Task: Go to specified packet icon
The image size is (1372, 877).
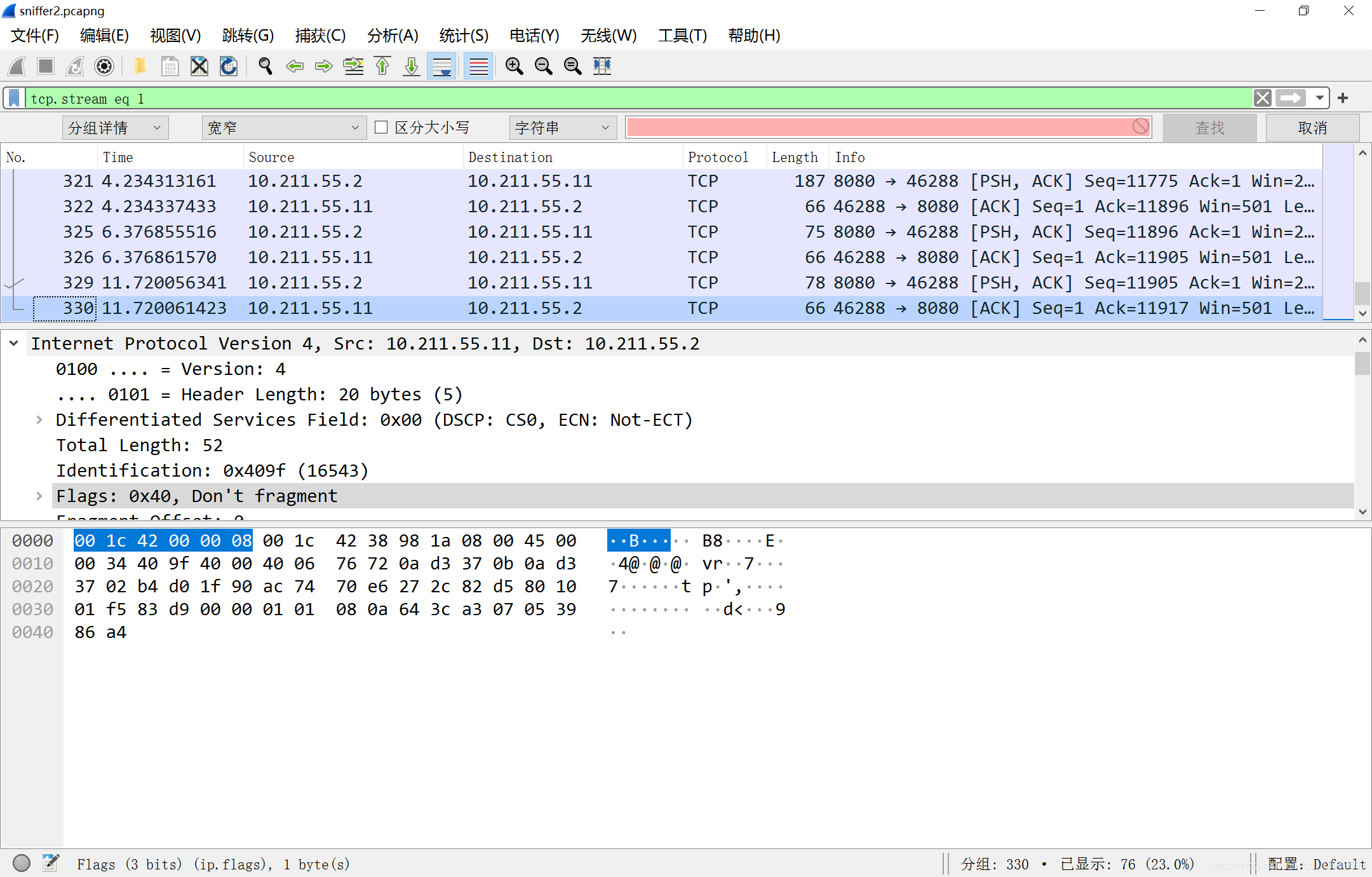Action: point(353,66)
